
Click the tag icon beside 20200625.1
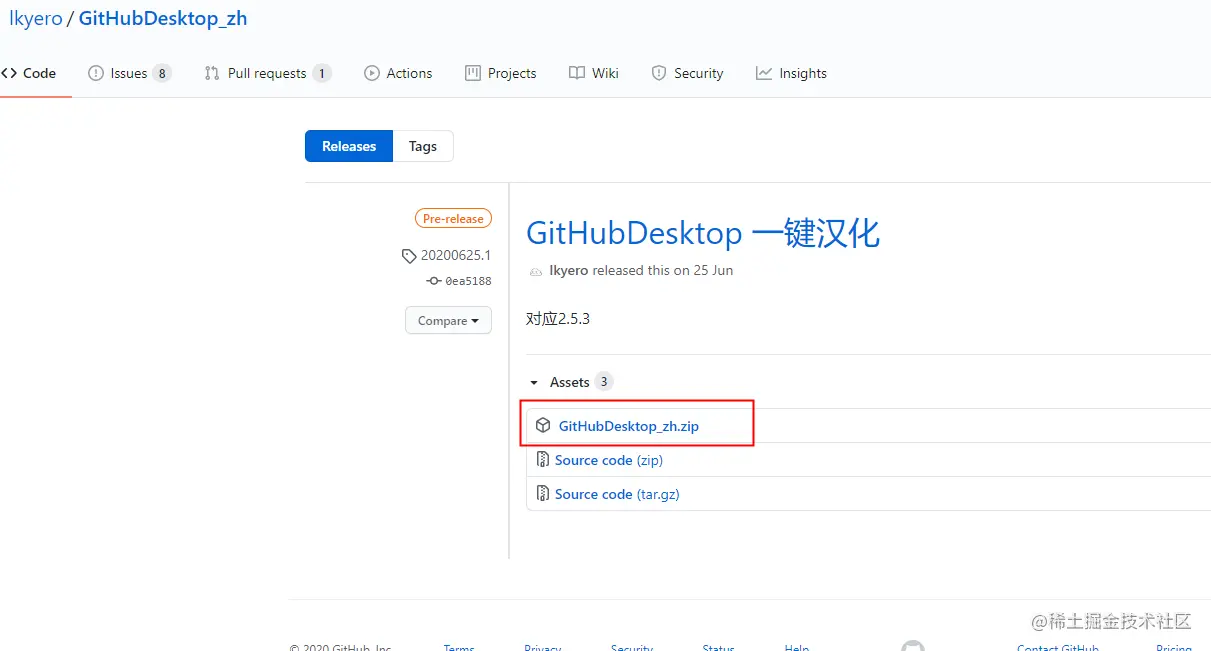coord(409,256)
